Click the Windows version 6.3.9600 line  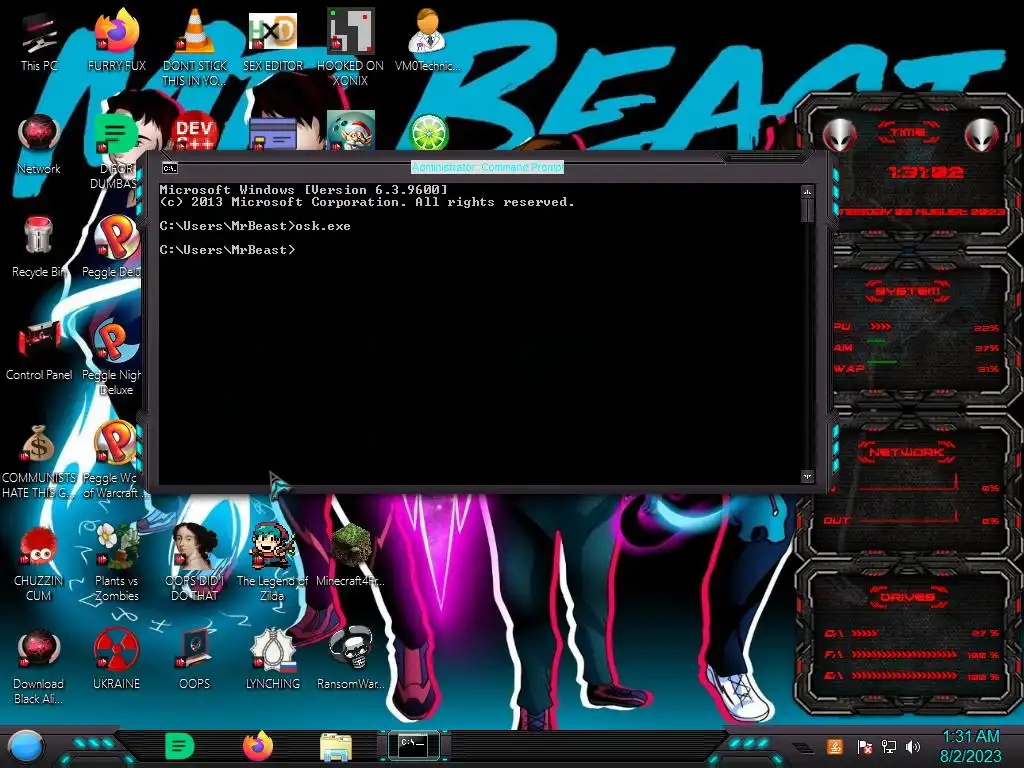304,190
